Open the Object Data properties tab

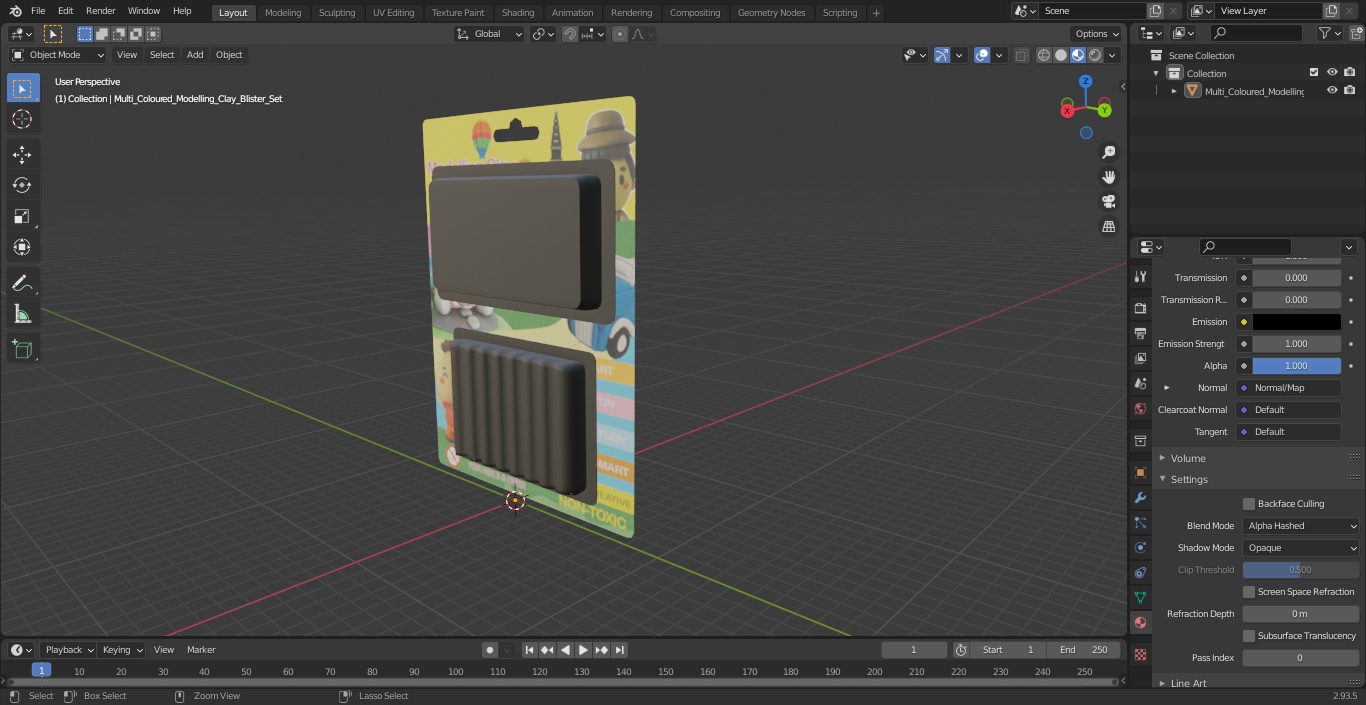tap(1140, 597)
